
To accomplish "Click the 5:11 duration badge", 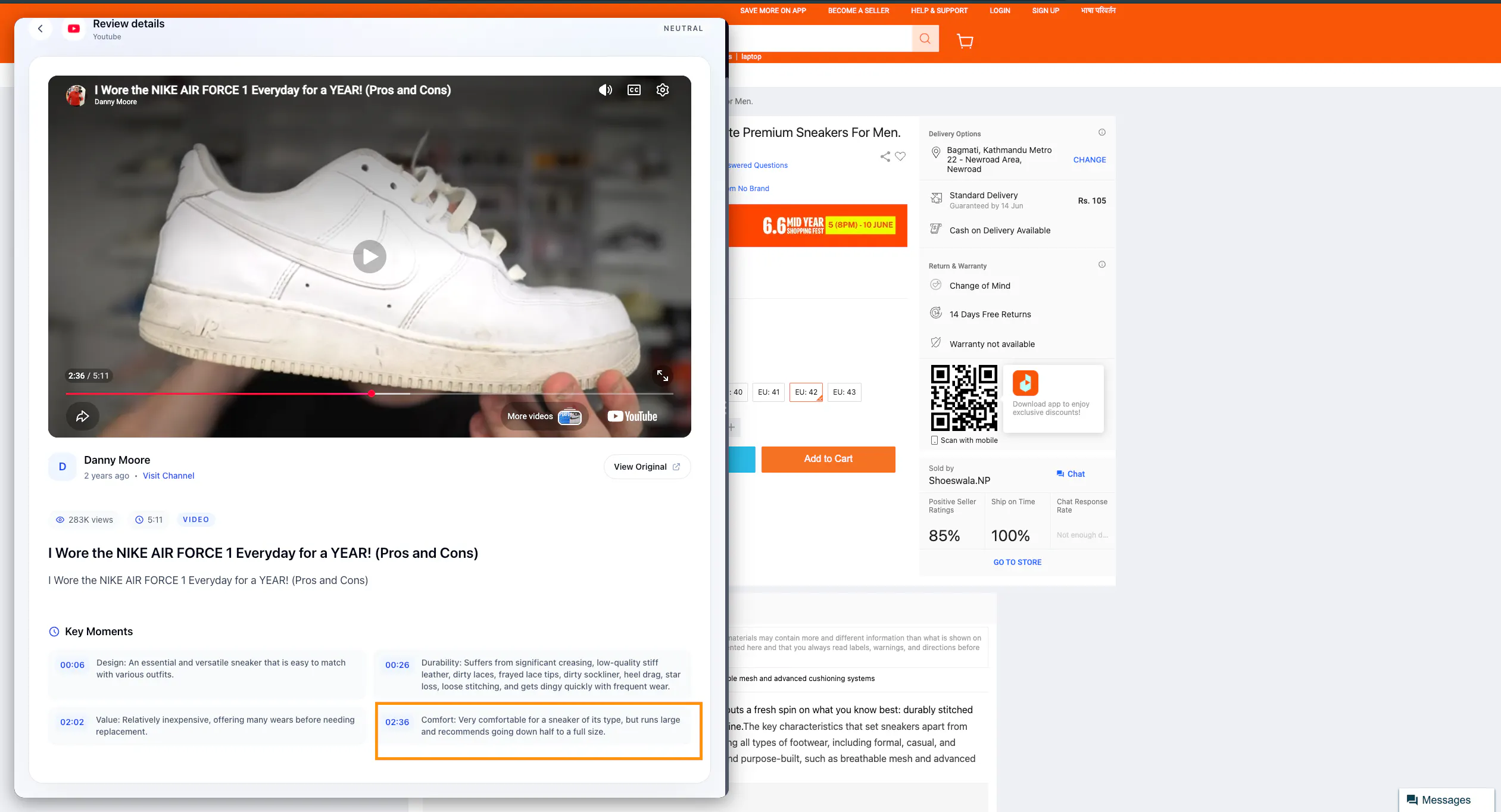I will (x=149, y=520).
